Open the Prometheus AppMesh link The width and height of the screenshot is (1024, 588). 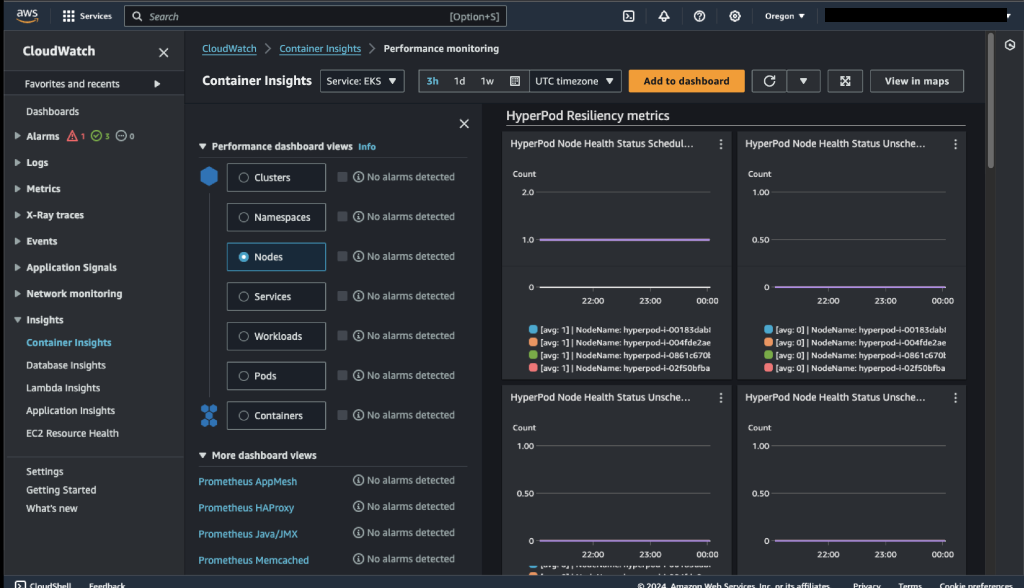(247, 481)
